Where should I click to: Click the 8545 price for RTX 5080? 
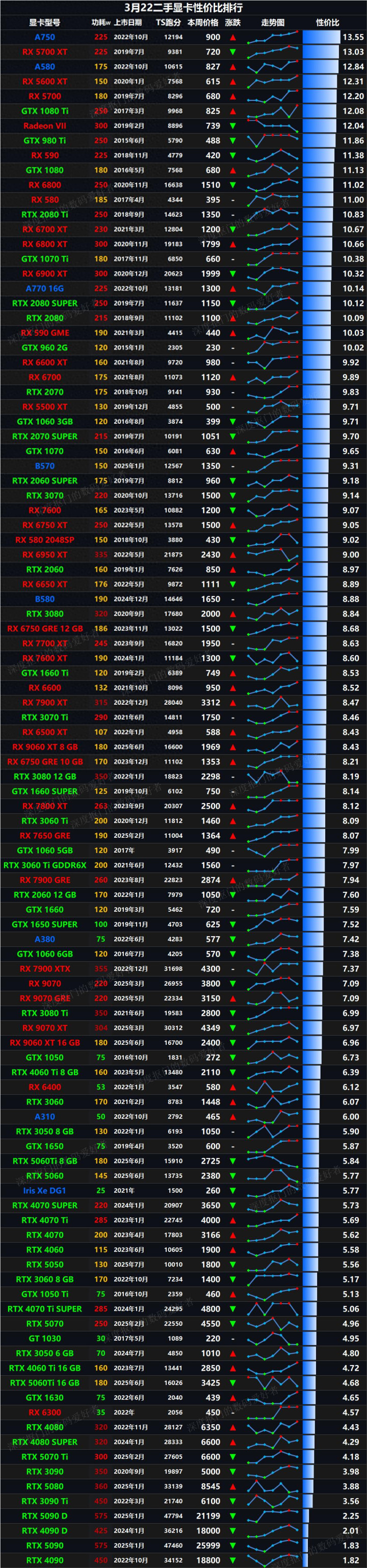(211, 1486)
